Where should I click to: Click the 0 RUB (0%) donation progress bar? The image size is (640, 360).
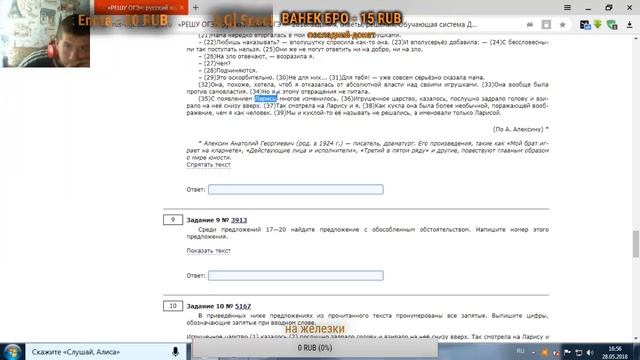[x=315, y=348]
